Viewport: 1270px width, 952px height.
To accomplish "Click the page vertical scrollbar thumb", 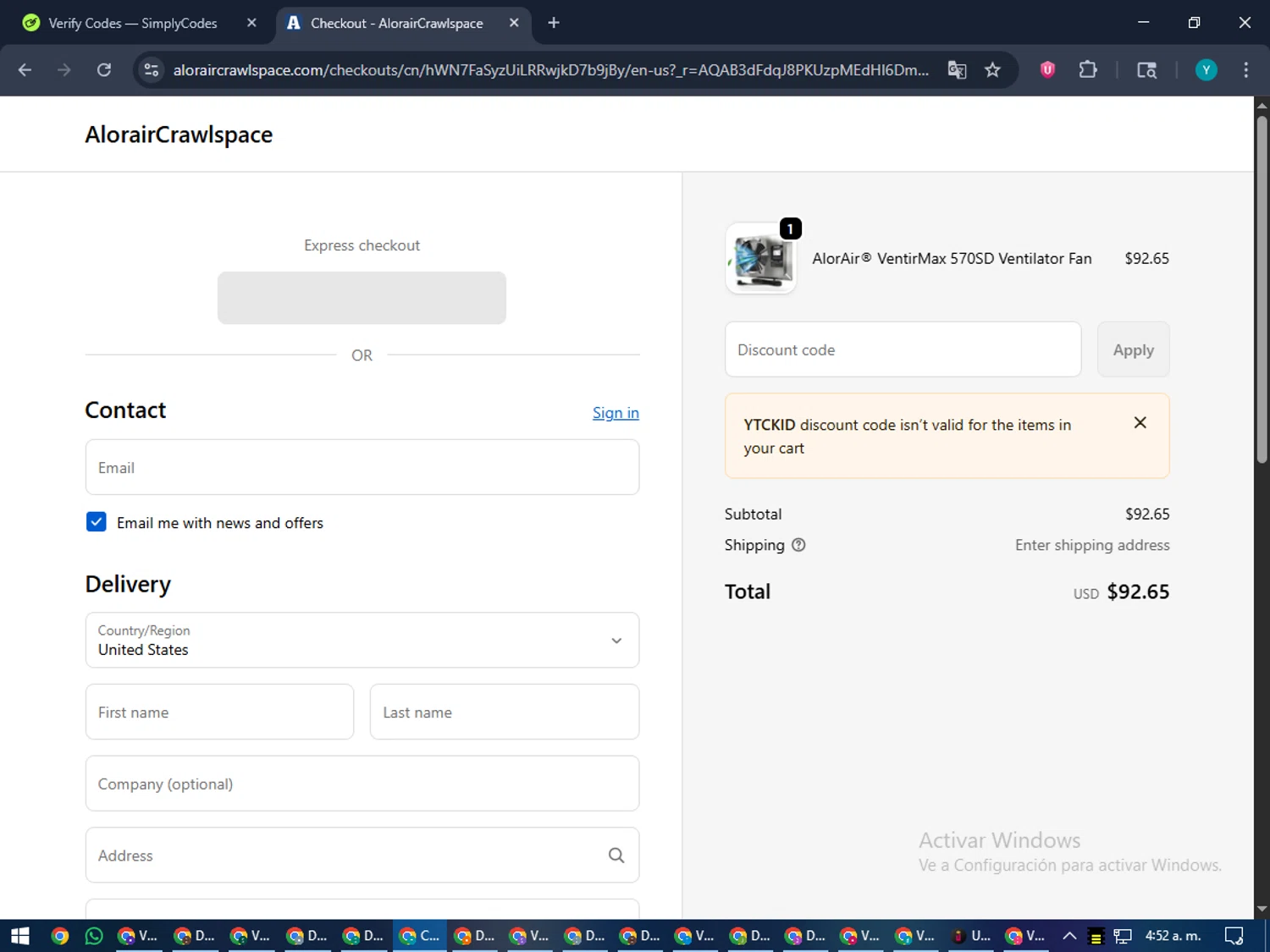I will click(x=1262, y=289).
